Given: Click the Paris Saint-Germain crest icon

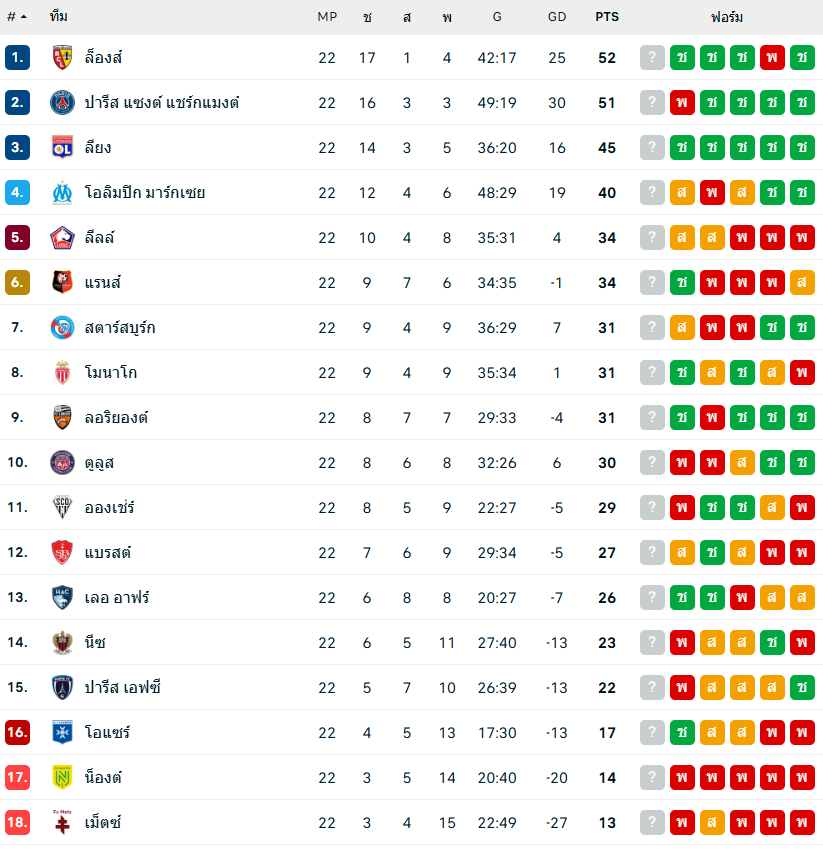Looking at the screenshot, I should [x=62, y=103].
